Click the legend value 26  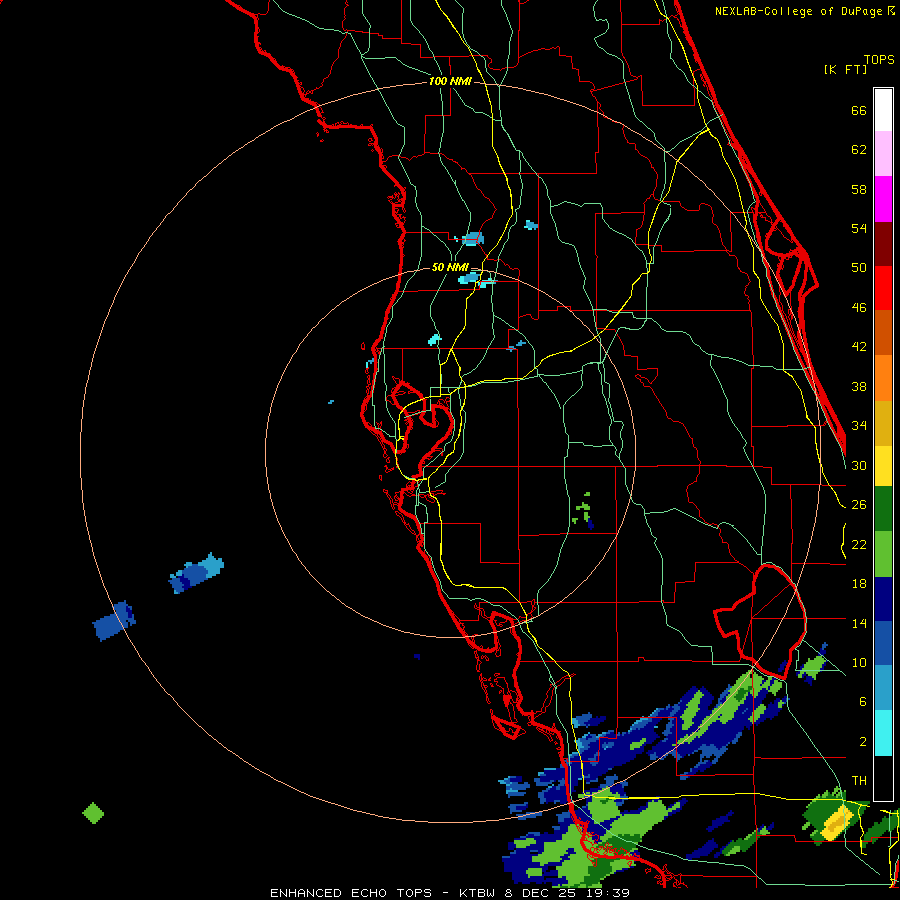(x=859, y=505)
